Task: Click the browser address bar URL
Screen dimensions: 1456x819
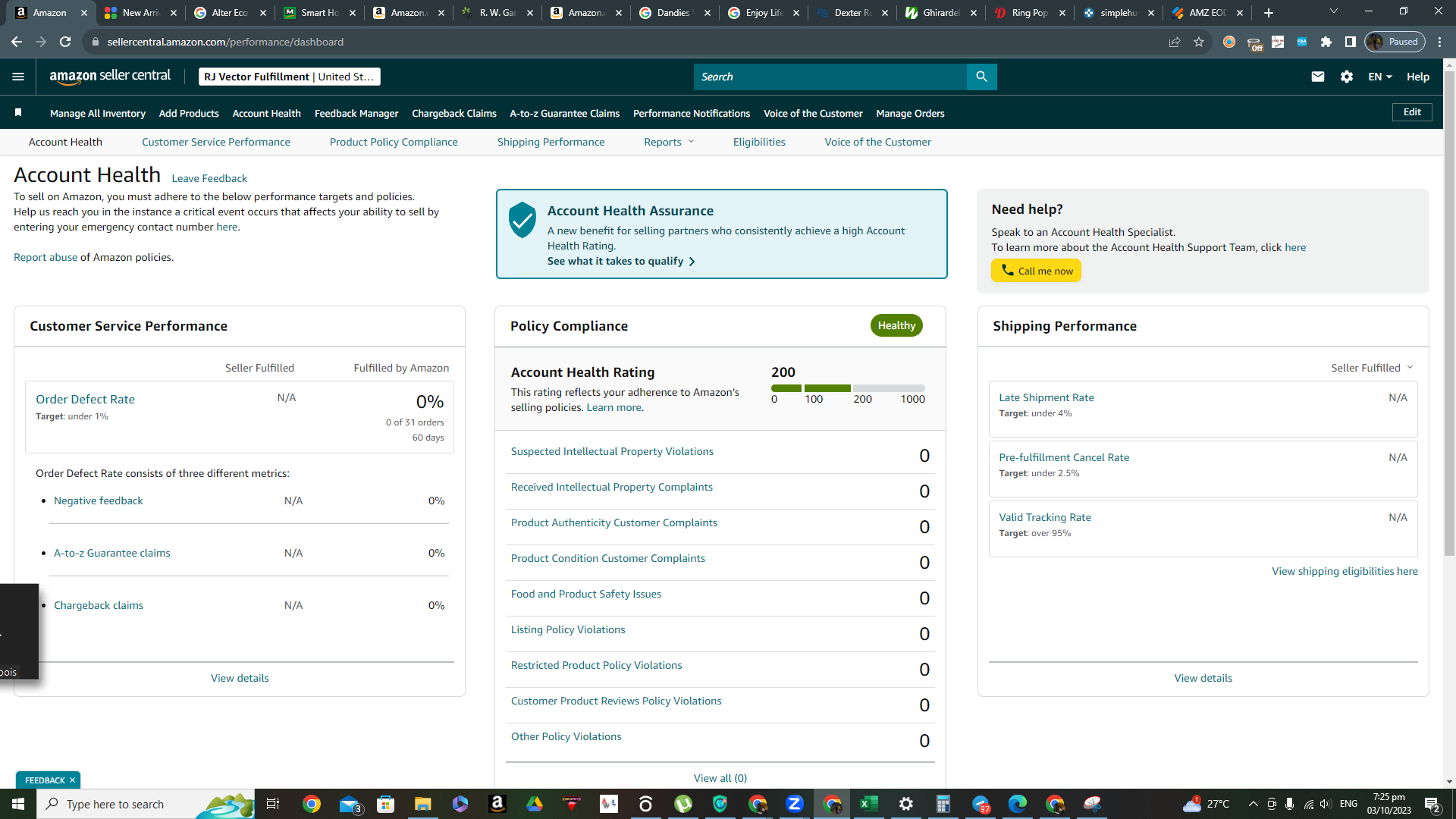Action: (x=225, y=42)
